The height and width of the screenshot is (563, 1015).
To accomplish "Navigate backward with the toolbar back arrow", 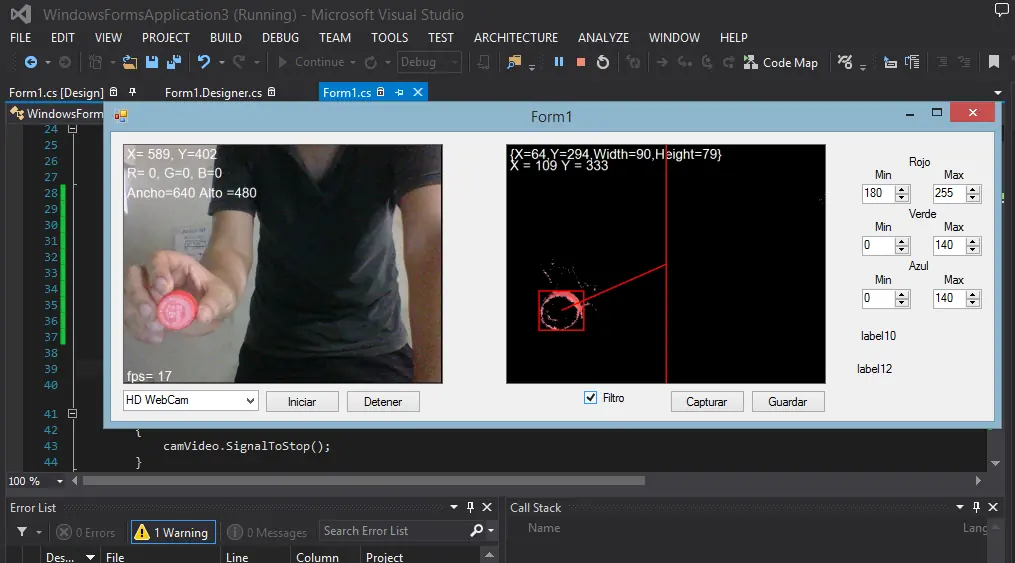I will click(x=30, y=62).
